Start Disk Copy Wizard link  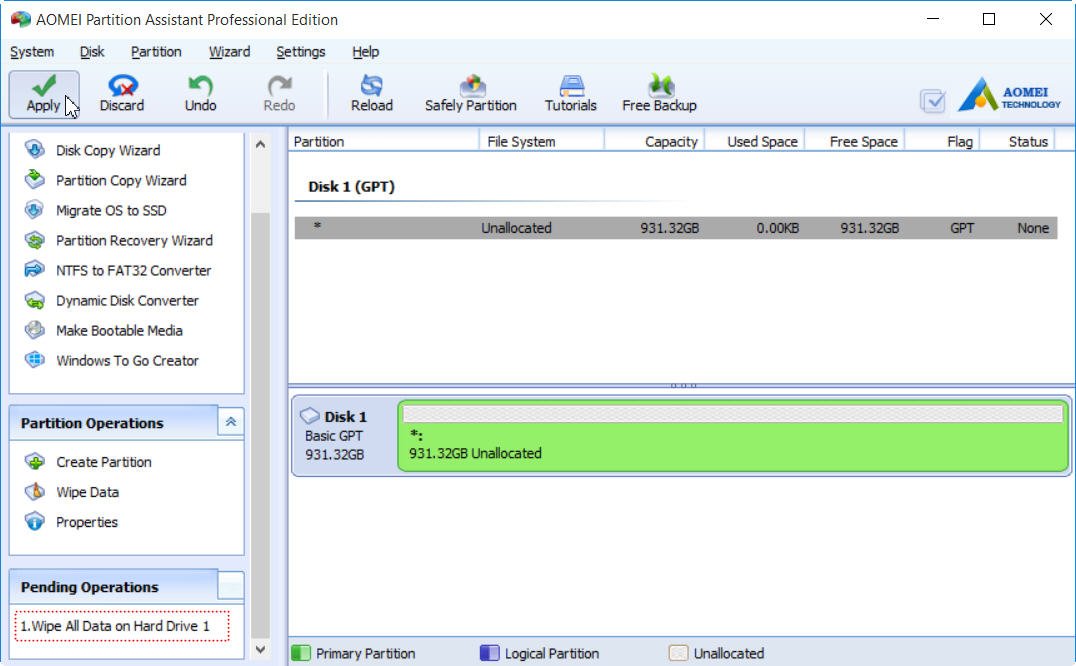point(108,150)
